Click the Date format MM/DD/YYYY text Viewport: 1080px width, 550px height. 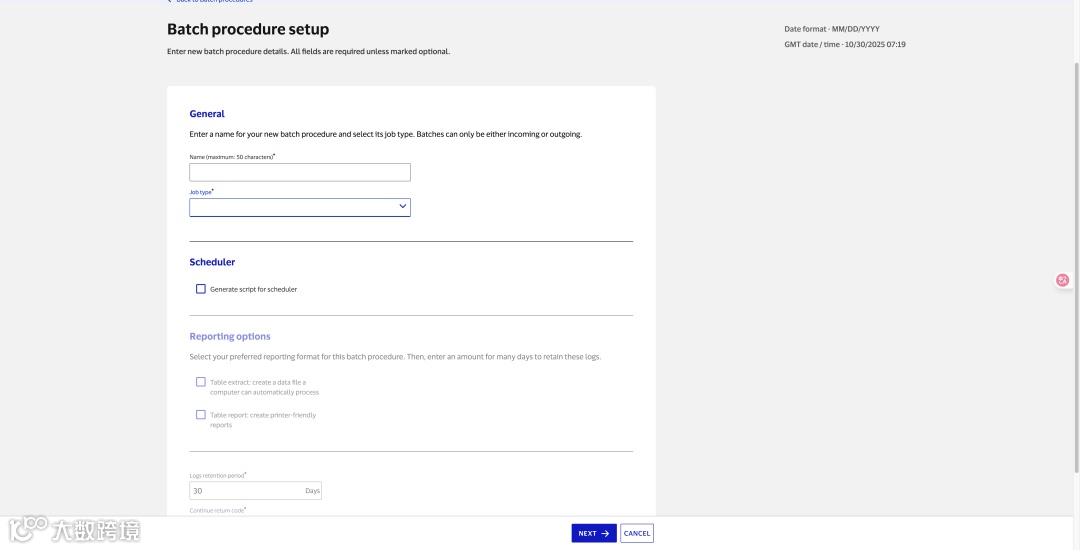coord(832,29)
